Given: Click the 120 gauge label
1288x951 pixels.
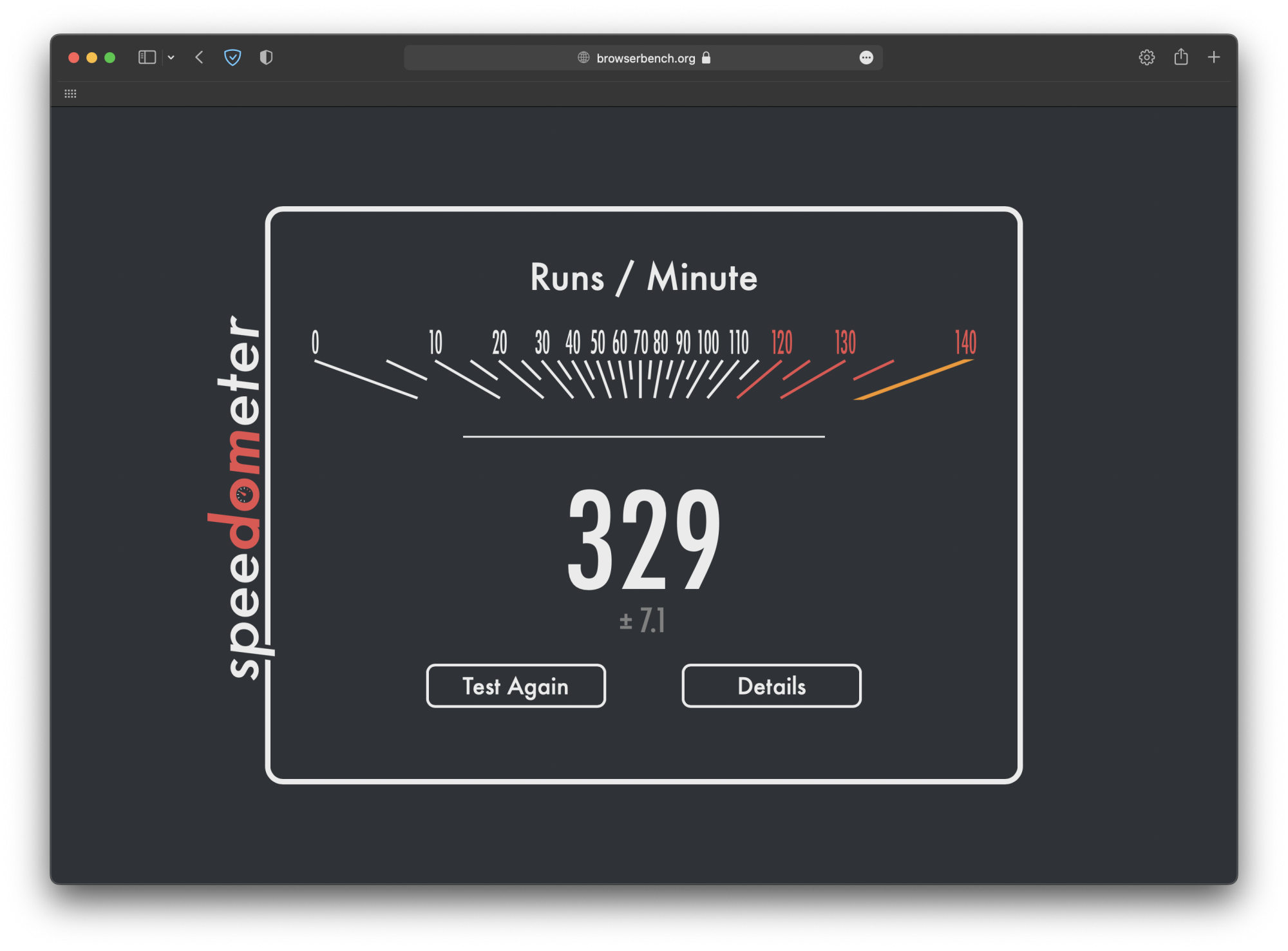Looking at the screenshot, I should (x=782, y=342).
